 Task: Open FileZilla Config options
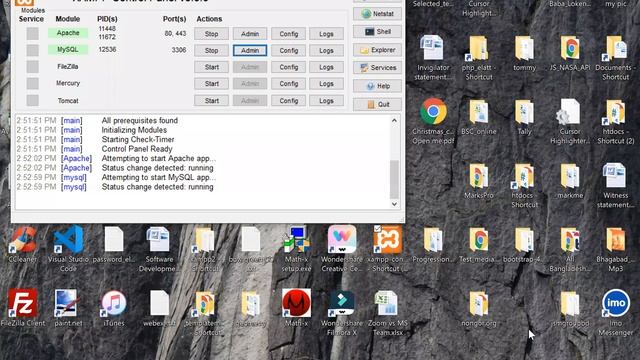point(289,67)
